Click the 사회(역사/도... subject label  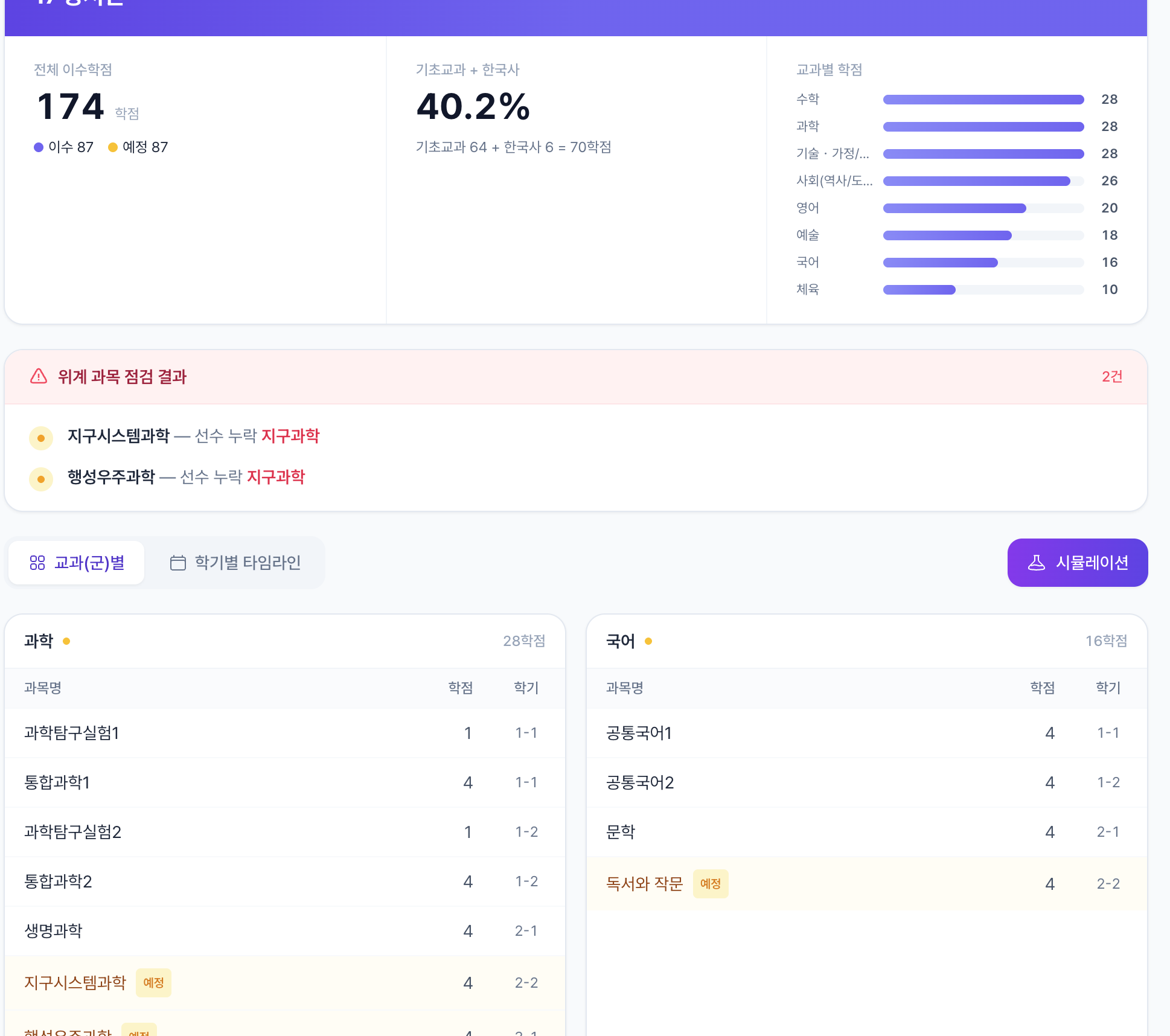click(x=834, y=181)
